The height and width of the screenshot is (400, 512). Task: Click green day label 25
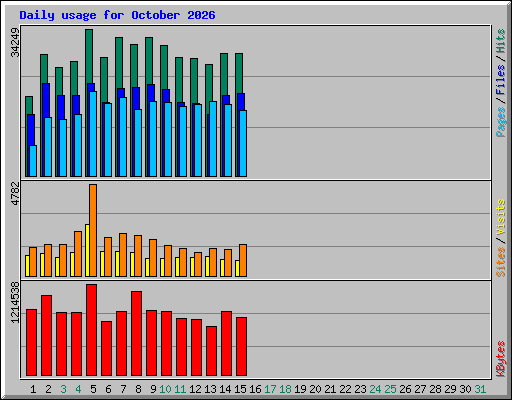coord(390,389)
